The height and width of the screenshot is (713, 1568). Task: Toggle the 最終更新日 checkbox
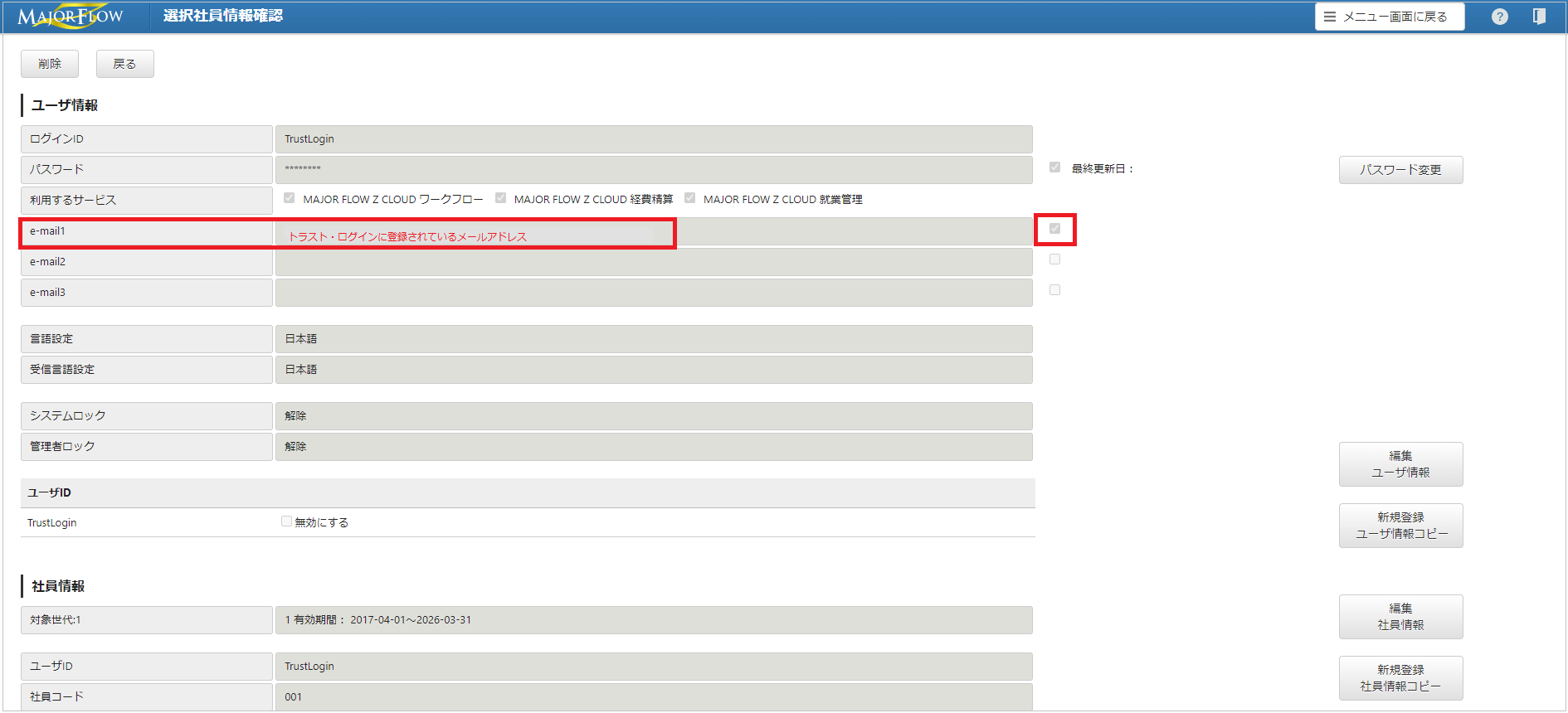1054,167
